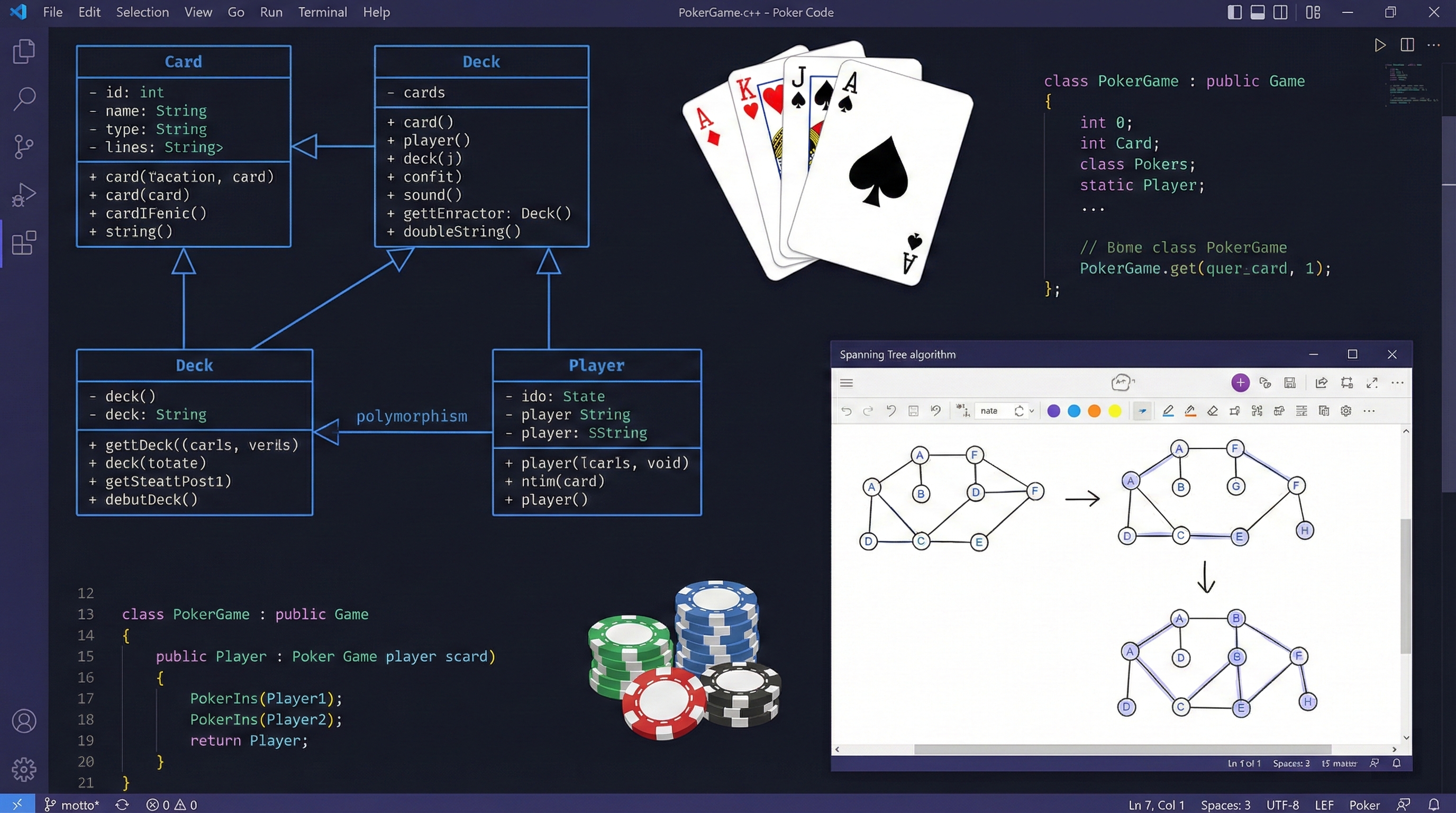Toggle the bottom panel visibility
Screen dimensions: 1456x813
click(x=1258, y=12)
